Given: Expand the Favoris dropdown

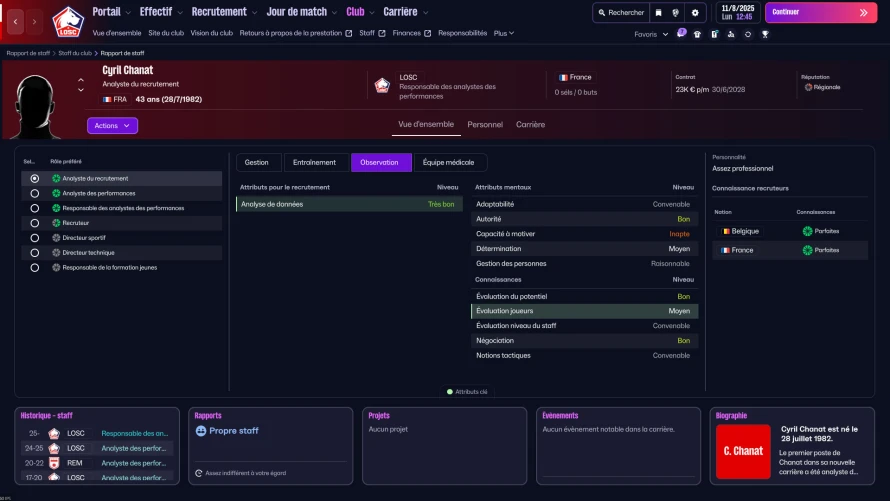Looking at the screenshot, I should (x=651, y=34).
